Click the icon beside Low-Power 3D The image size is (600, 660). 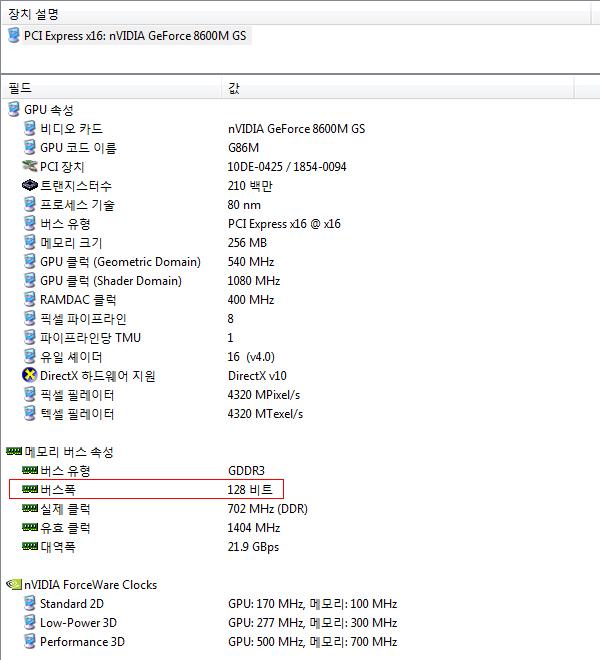click(29, 622)
